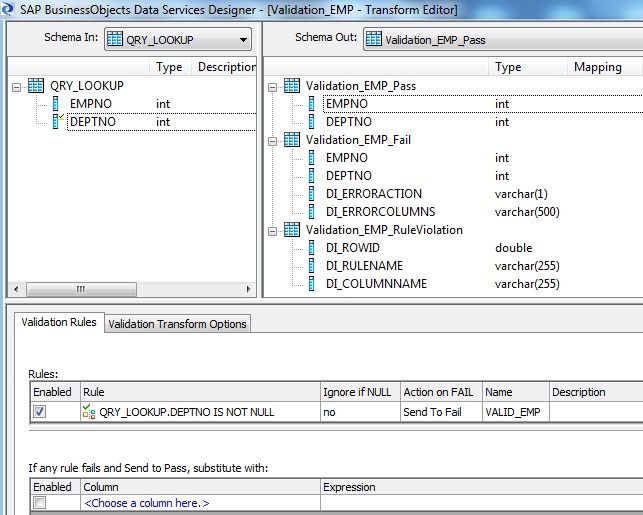Click the DI_ERRORCOLUMNS column icon
The height and width of the screenshot is (515, 643).
point(312,212)
